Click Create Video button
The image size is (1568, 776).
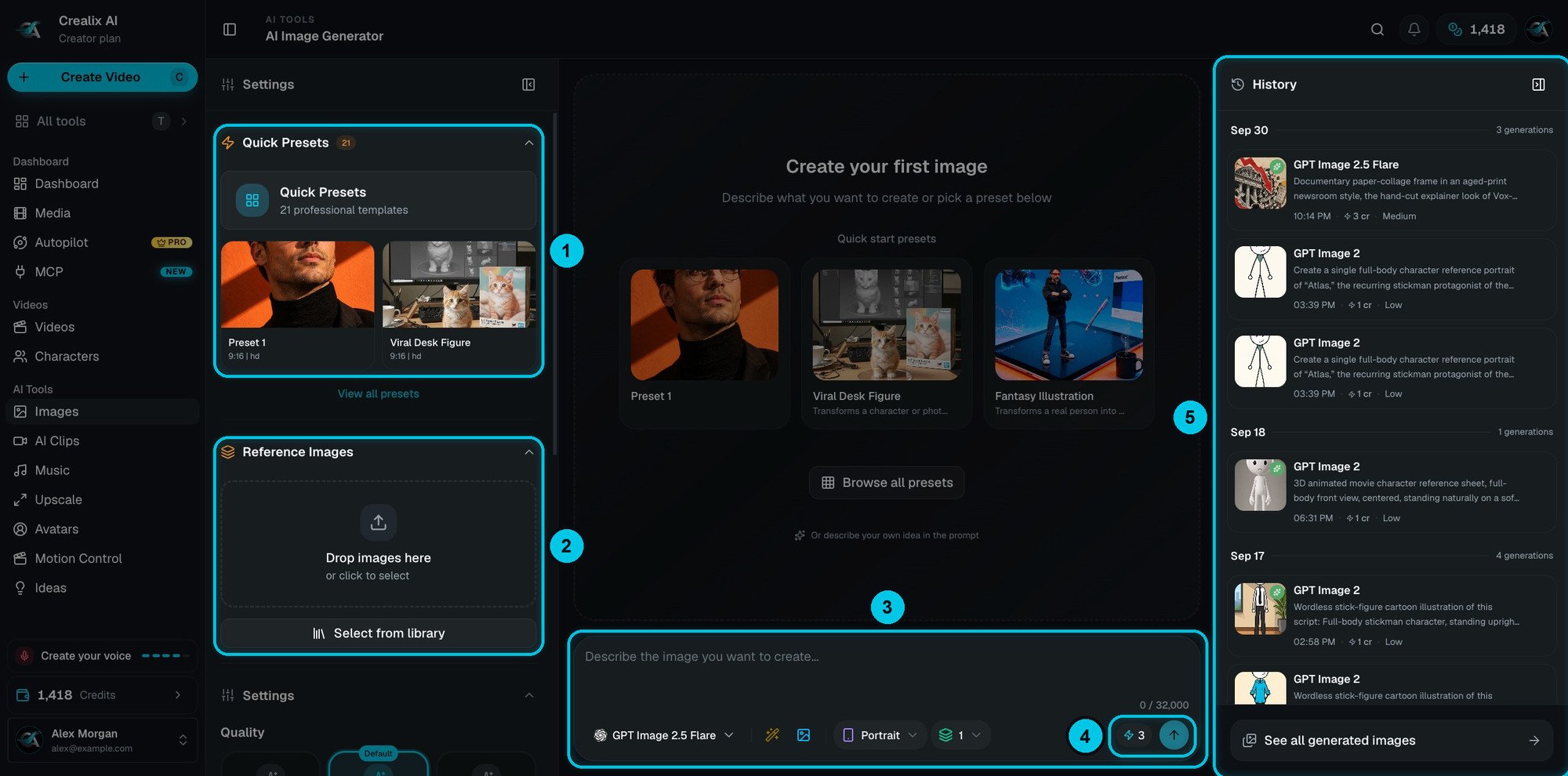tap(102, 77)
